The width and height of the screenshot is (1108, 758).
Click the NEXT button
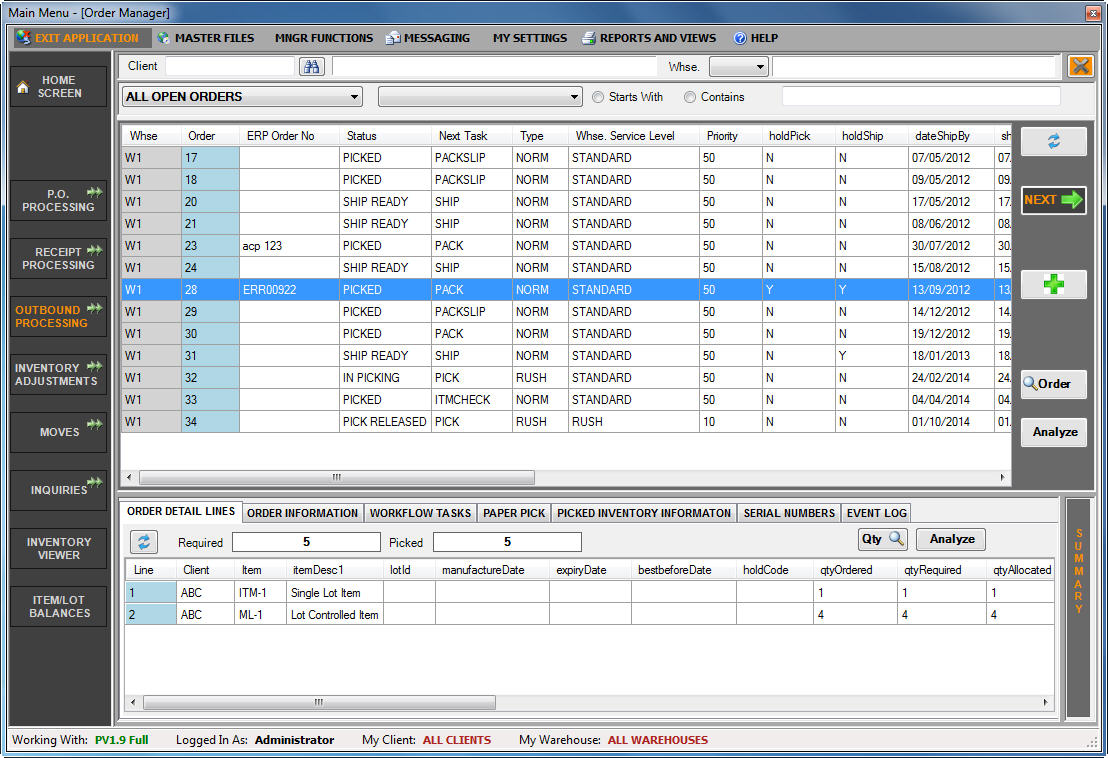click(1052, 200)
